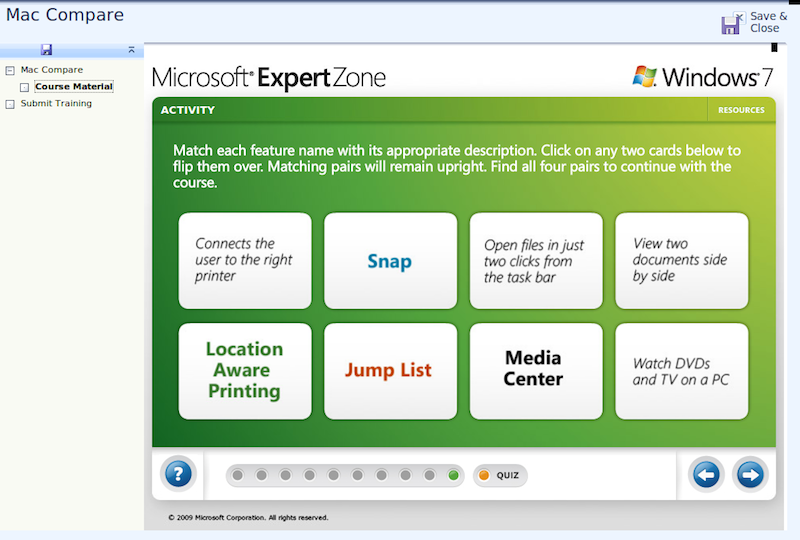Toggle the box beside Course Material

click(x=24, y=87)
